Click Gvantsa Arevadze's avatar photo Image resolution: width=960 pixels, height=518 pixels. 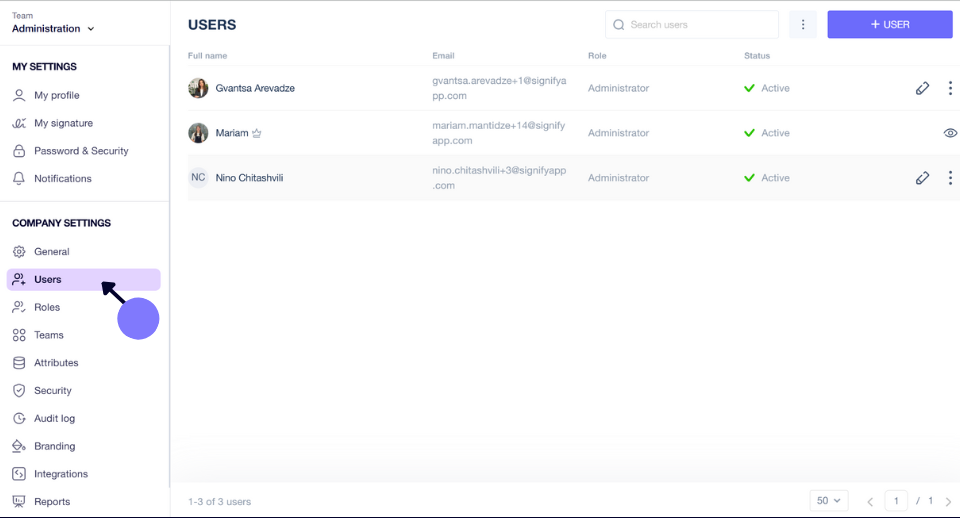pyautogui.click(x=198, y=88)
